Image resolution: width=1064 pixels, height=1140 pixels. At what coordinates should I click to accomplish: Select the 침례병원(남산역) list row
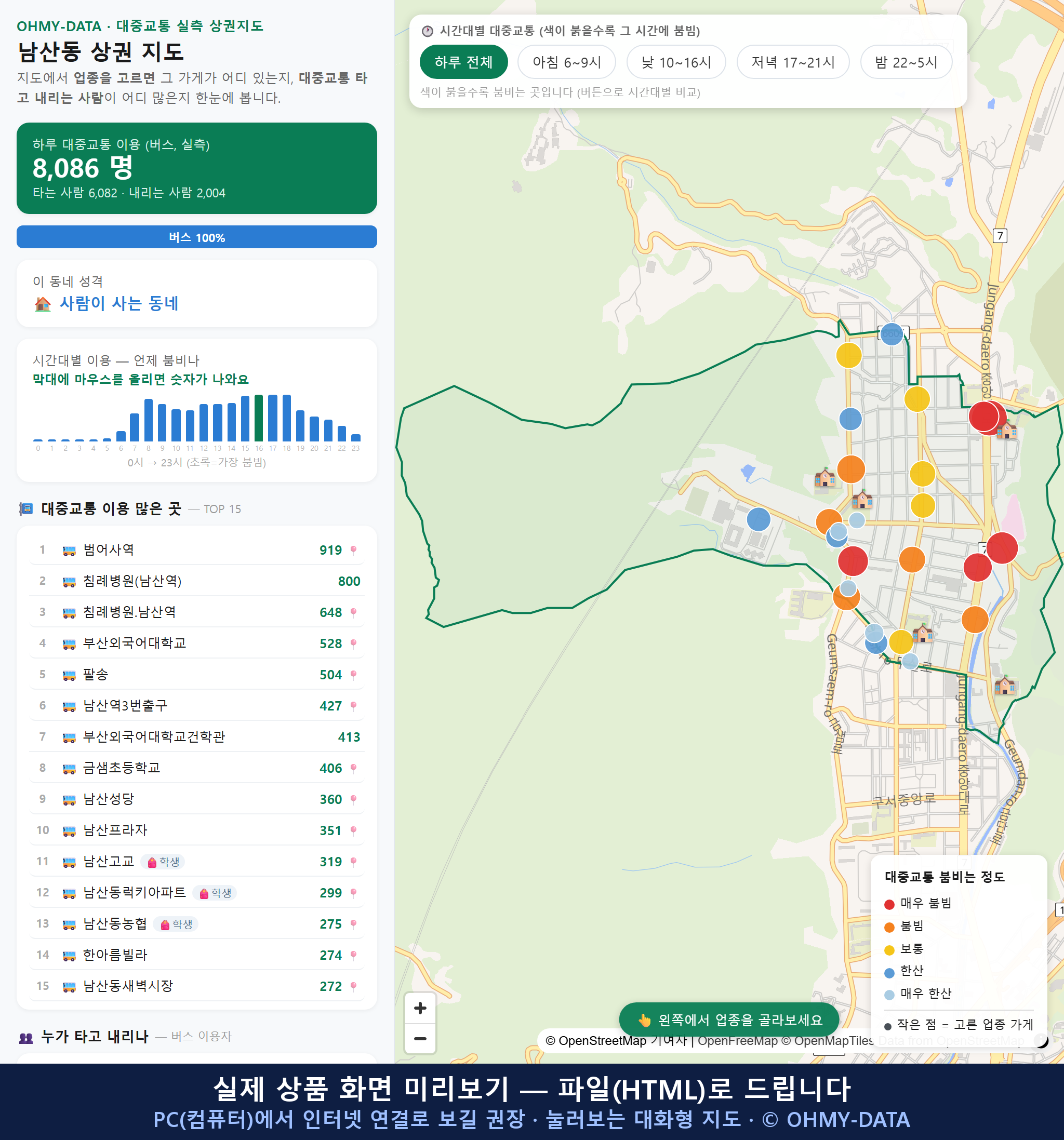197,581
